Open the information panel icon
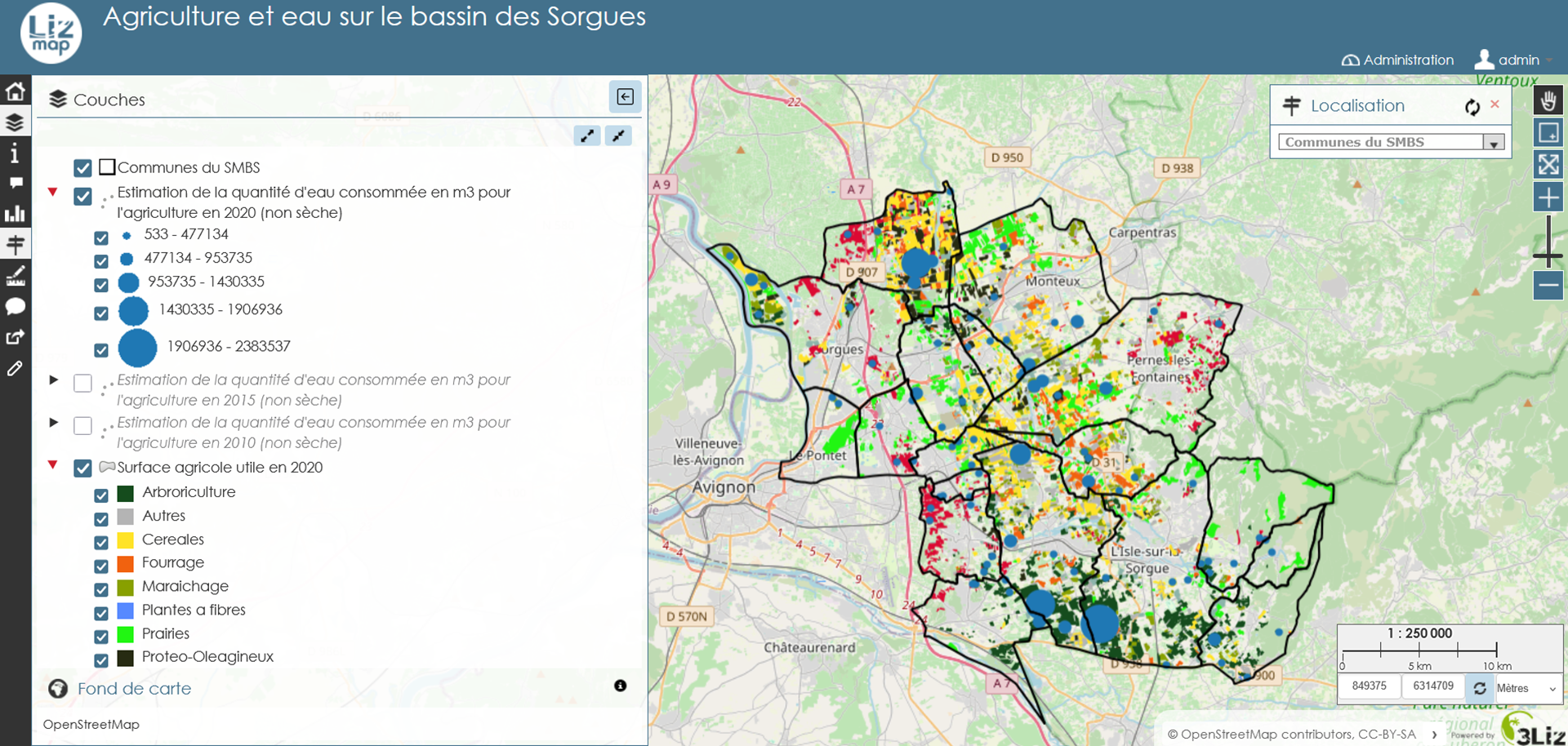The width and height of the screenshot is (1568, 746). tap(15, 153)
